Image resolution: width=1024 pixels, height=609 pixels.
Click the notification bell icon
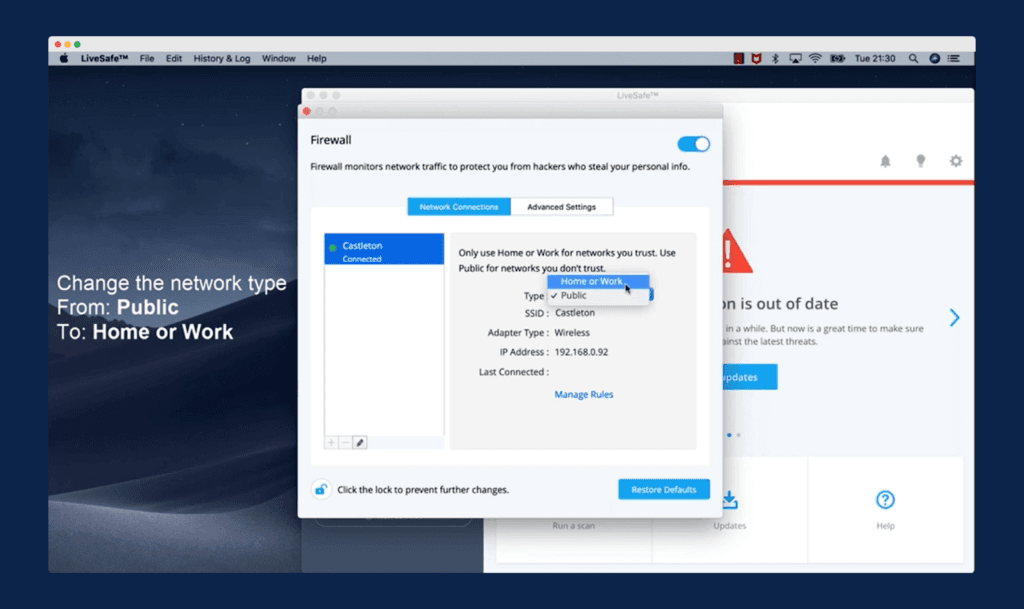pyautogui.click(x=885, y=161)
